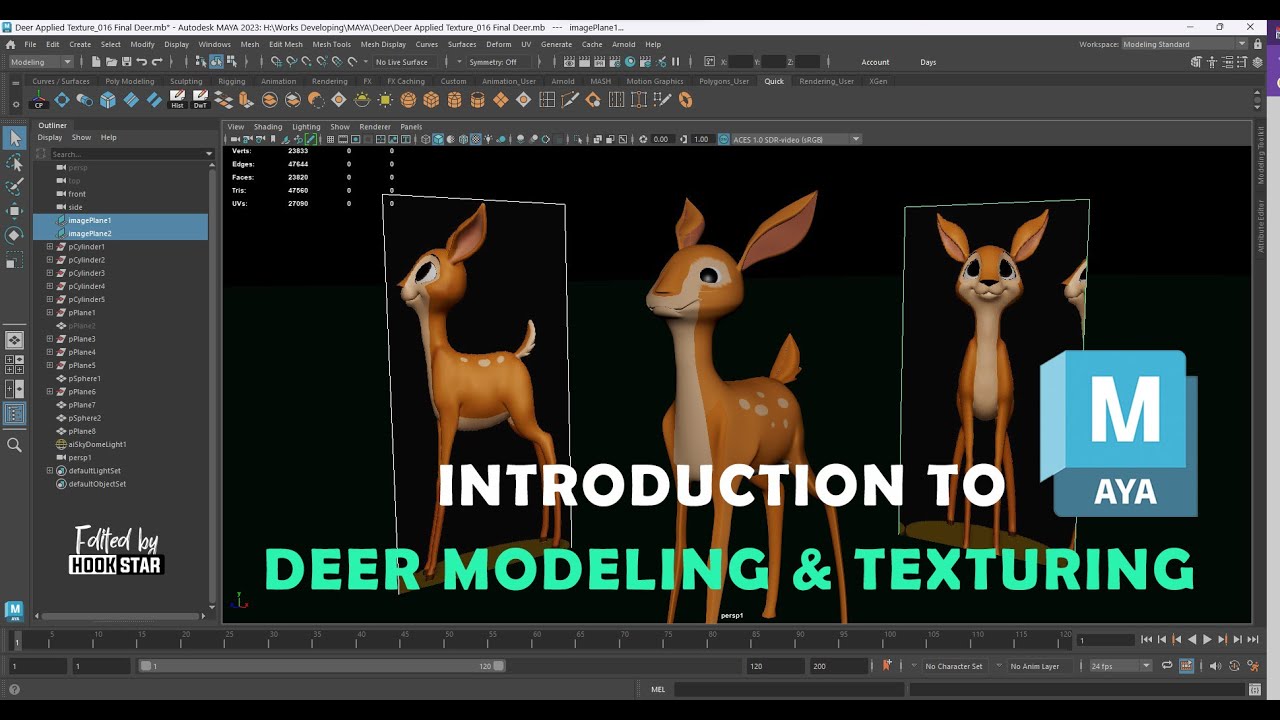
Task: Select aiSkyDomeLight1 in the Outliner
Action: coord(97,444)
